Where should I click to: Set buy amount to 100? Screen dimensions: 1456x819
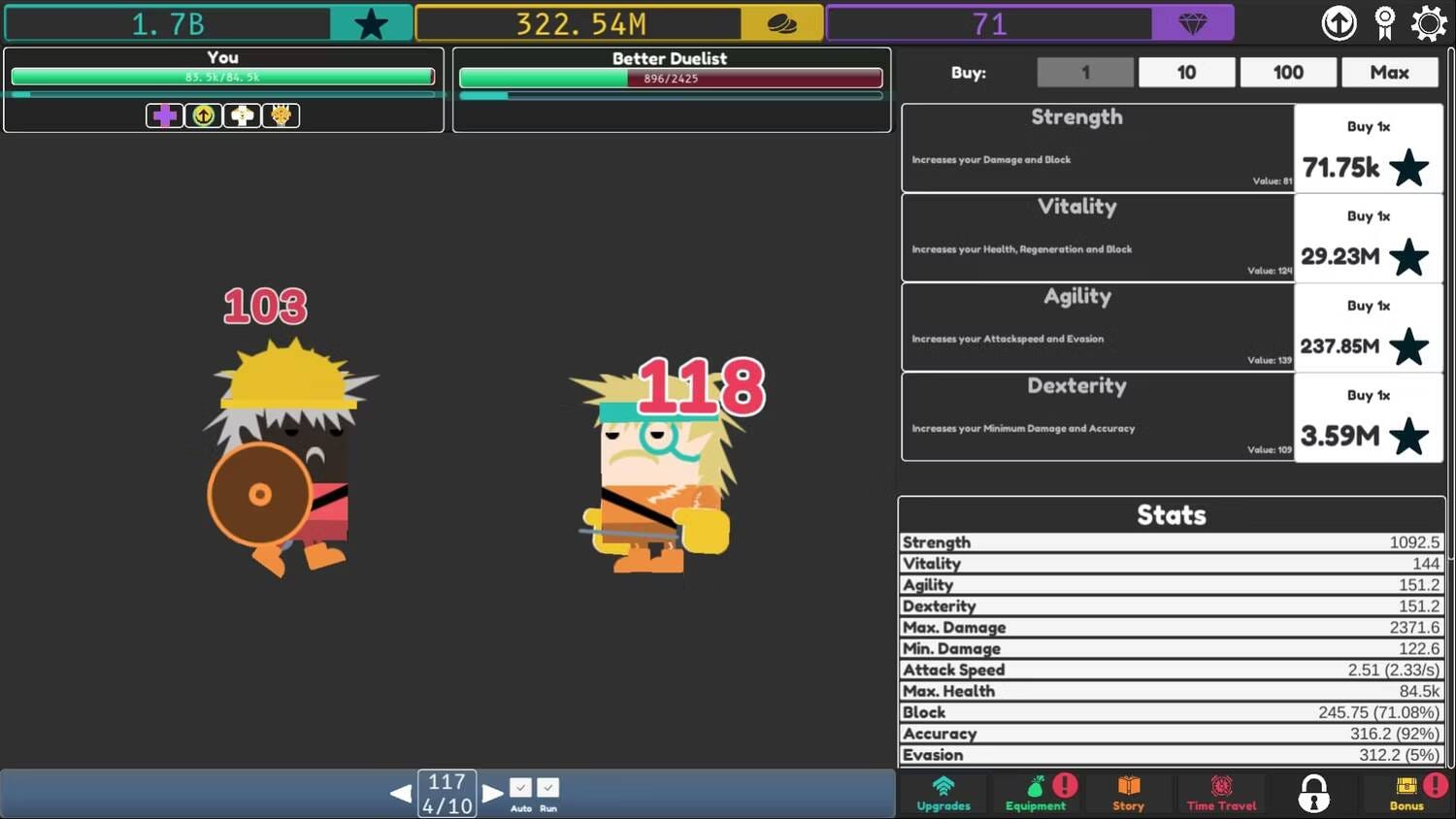click(x=1288, y=72)
